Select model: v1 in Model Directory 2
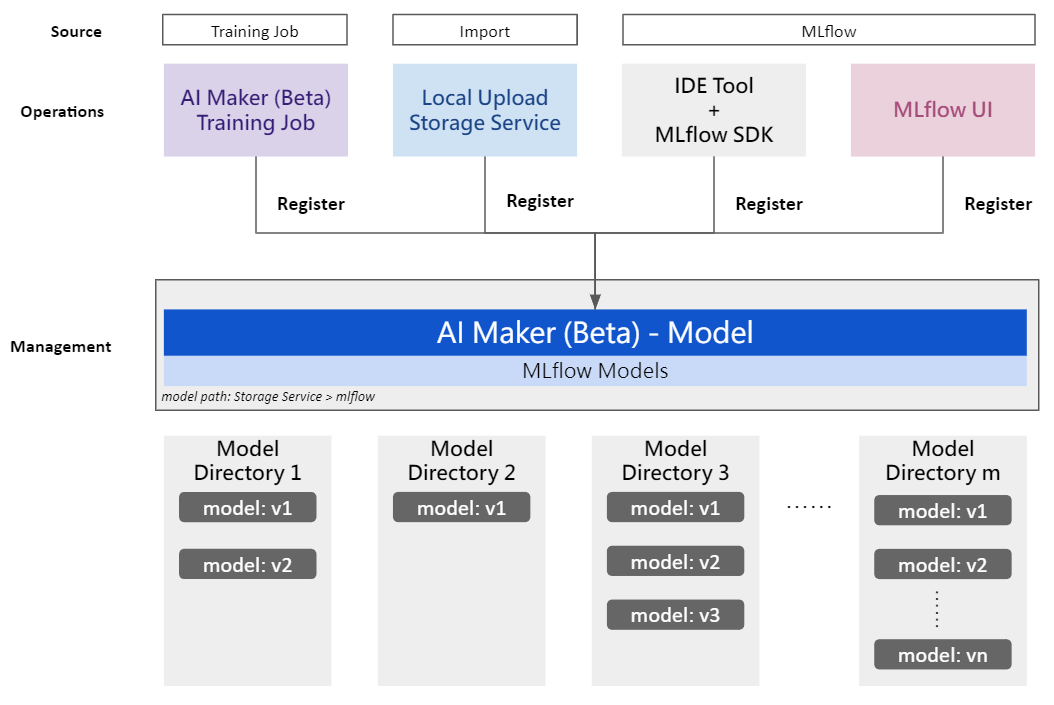1054x705 pixels. pos(462,507)
